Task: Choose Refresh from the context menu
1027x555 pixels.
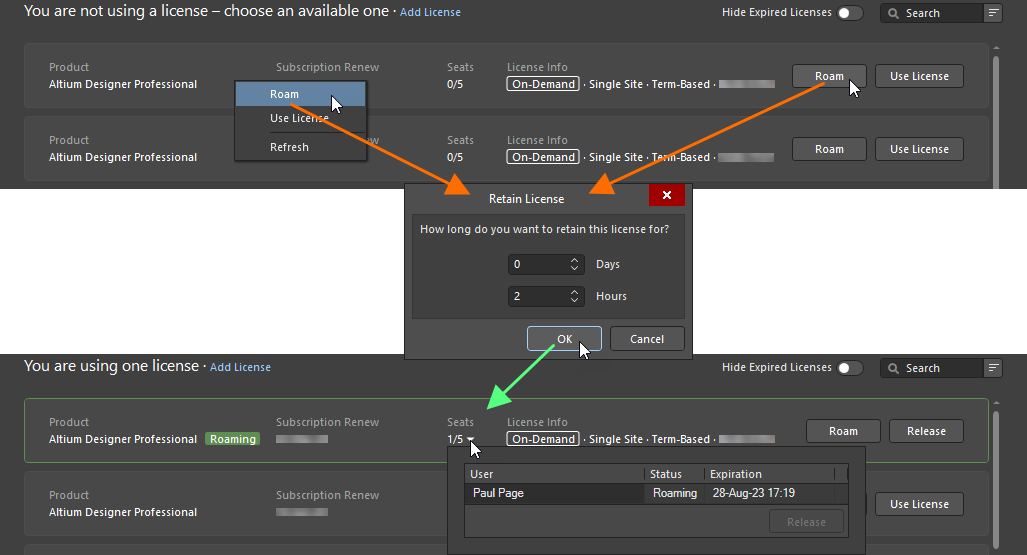Action: coord(300,147)
